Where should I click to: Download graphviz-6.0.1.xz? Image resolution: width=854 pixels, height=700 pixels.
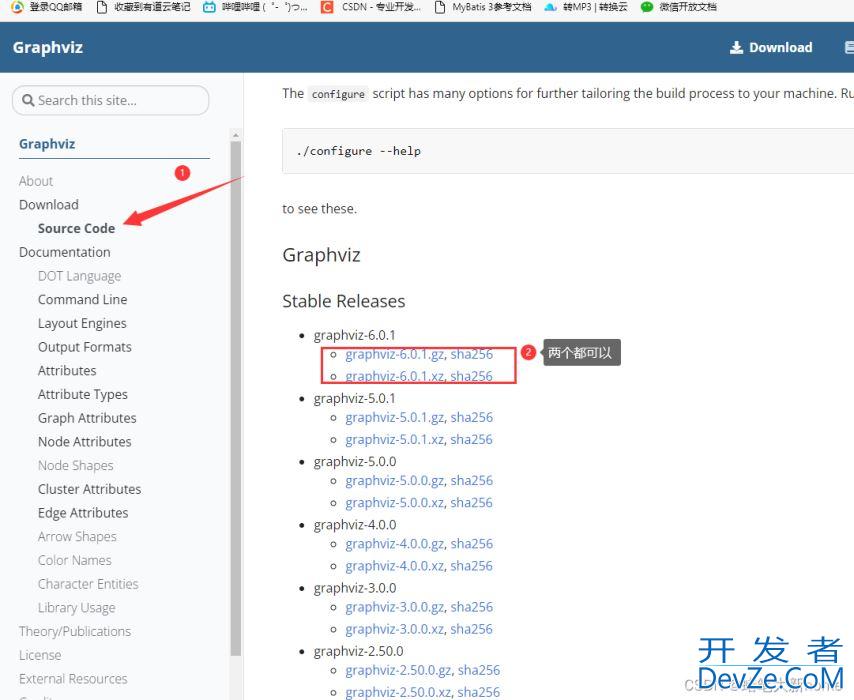pos(395,376)
